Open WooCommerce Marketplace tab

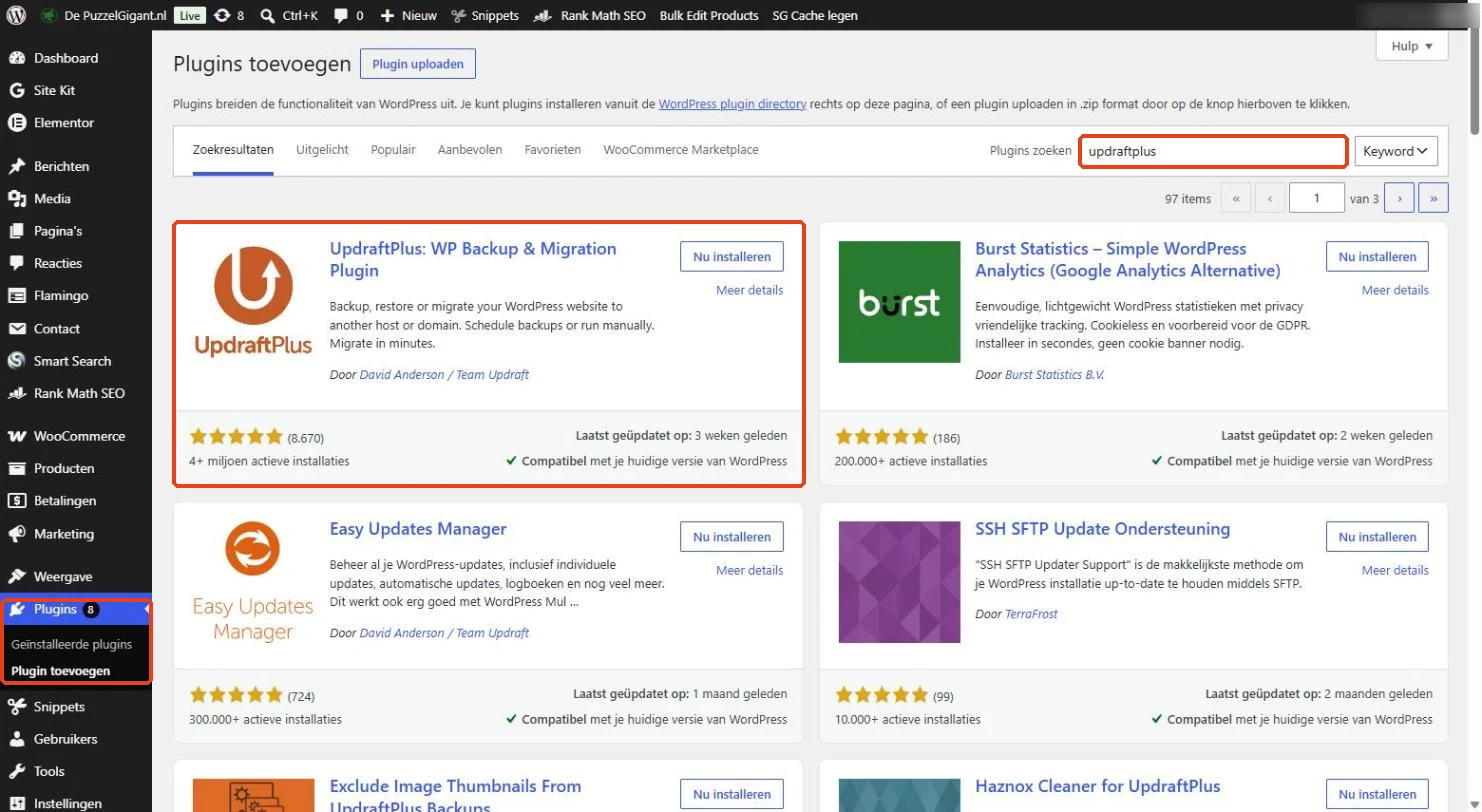pyautogui.click(x=681, y=150)
